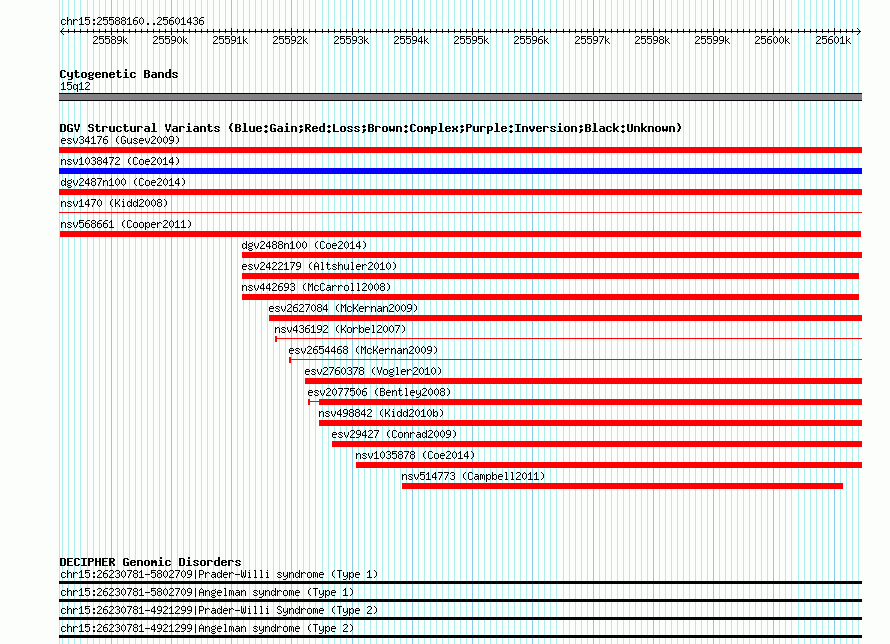890x644 pixels.
Task: Click the 15q12 cytogenetic band bar
Action: [460, 97]
